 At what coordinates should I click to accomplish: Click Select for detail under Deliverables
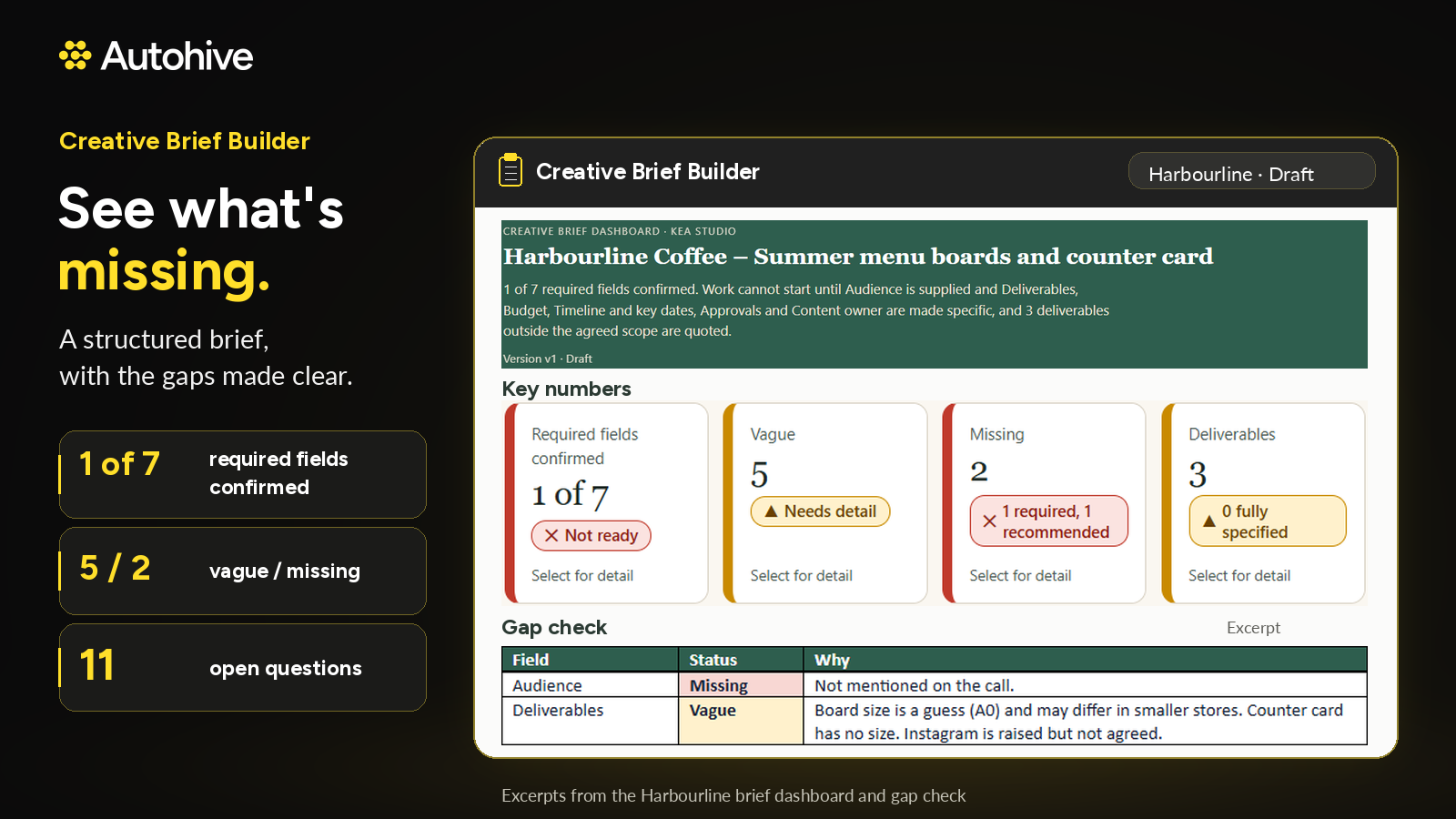[x=1239, y=575]
